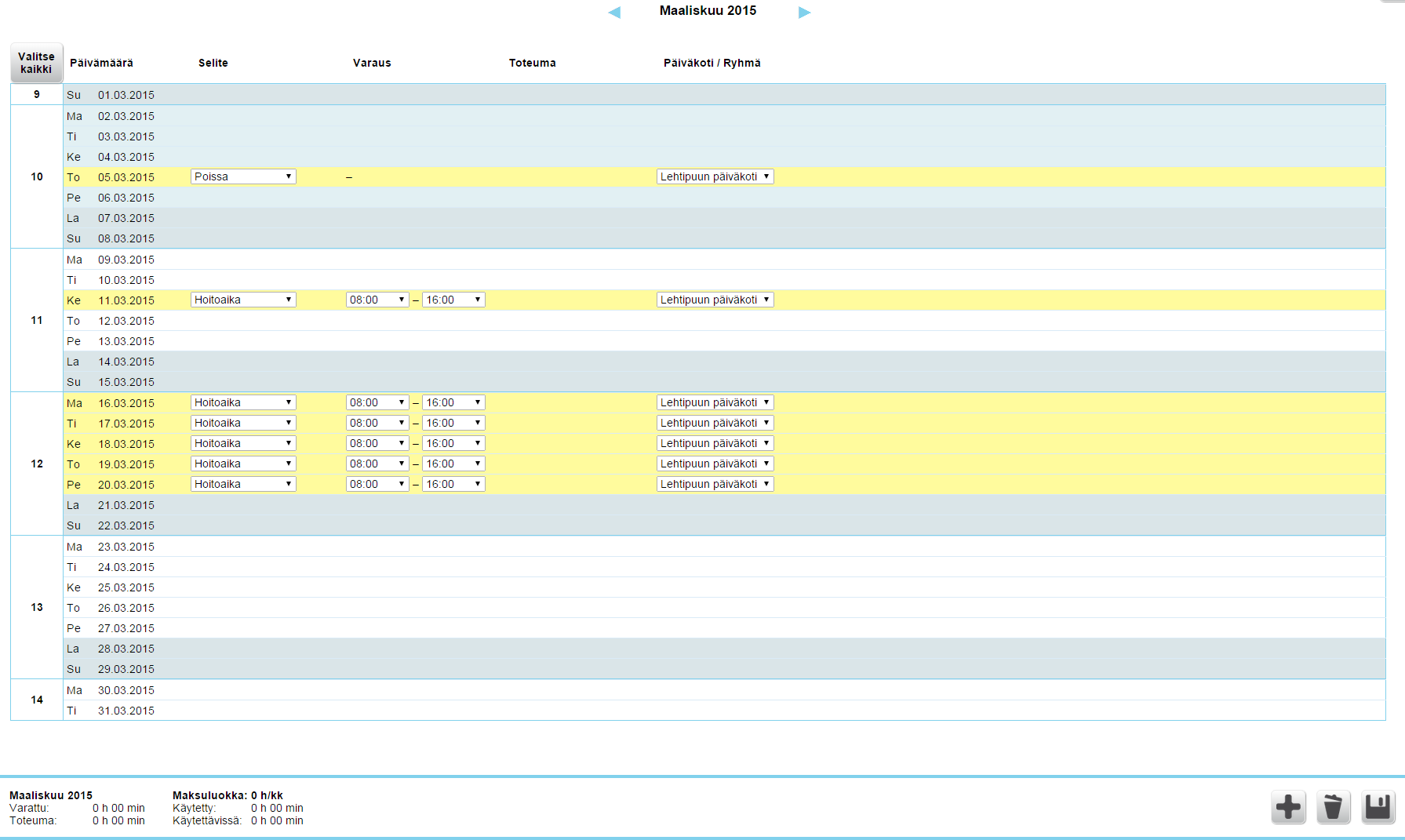1405x840 pixels.
Task: Click the date 21.03.2015
Action: (x=126, y=505)
